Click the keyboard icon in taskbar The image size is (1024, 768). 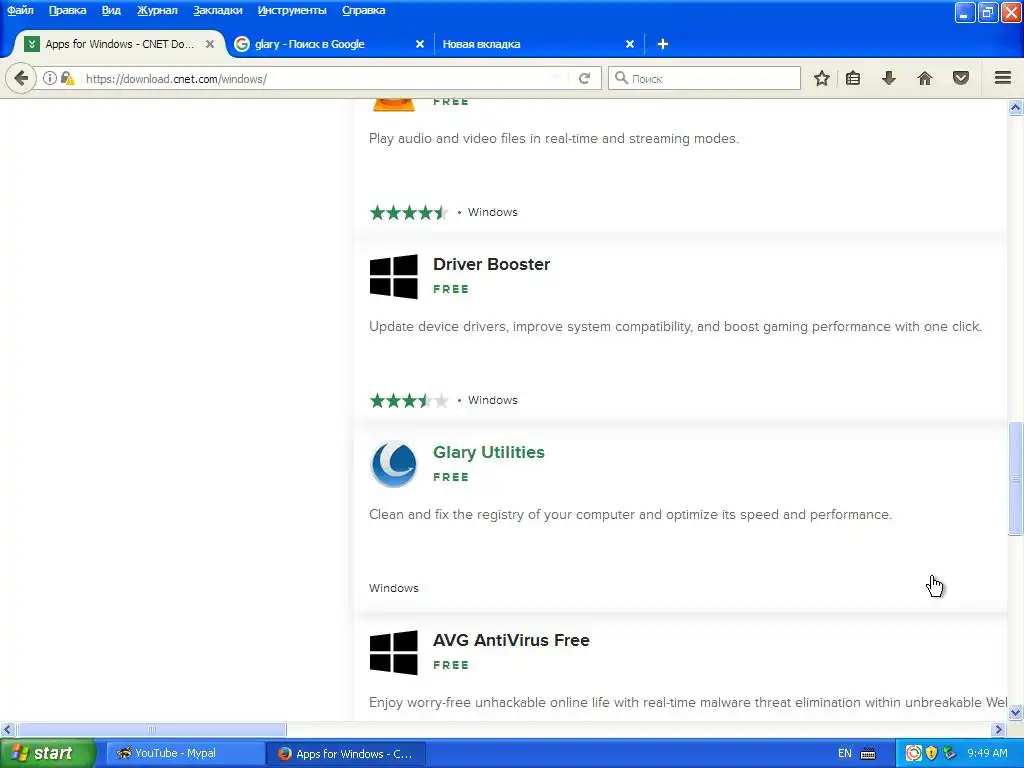tap(868, 754)
